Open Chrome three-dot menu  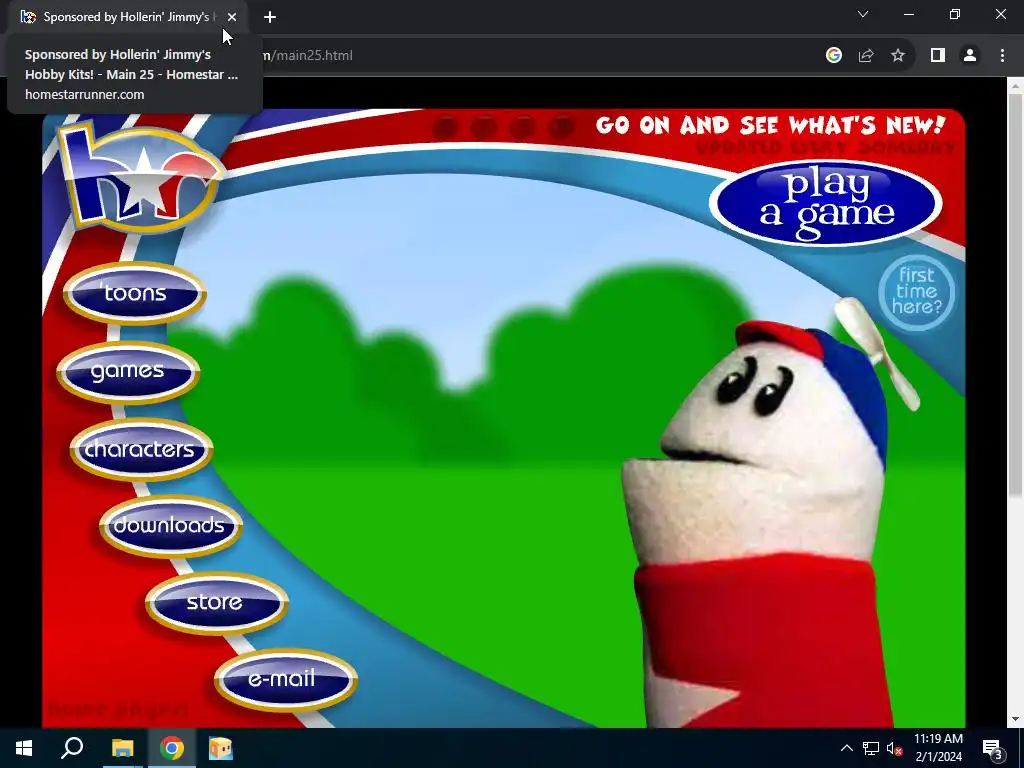[1002, 56]
